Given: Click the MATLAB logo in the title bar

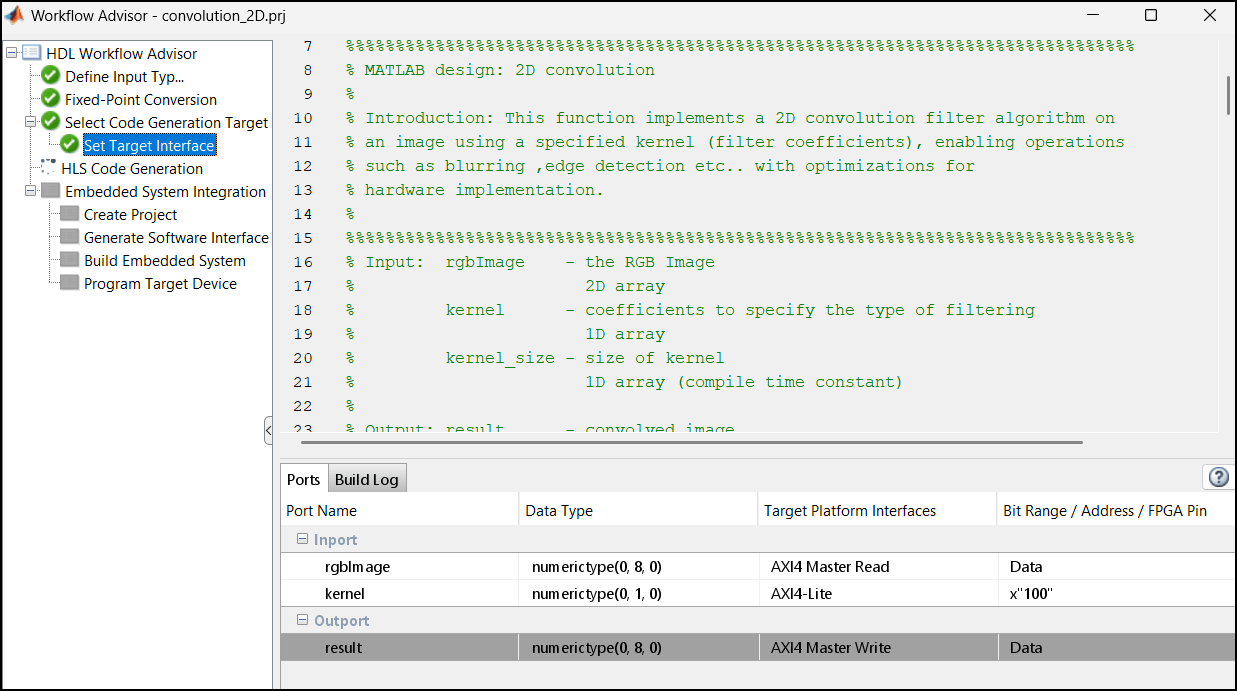Looking at the screenshot, I should coord(14,16).
